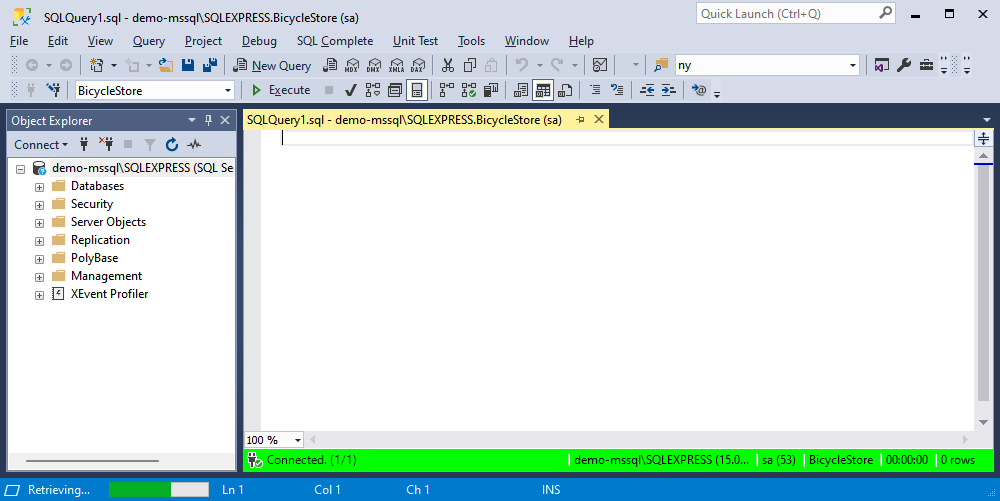Open the Database Engine Query icon
Image resolution: width=1000 pixels, height=501 pixels.
click(x=330, y=65)
